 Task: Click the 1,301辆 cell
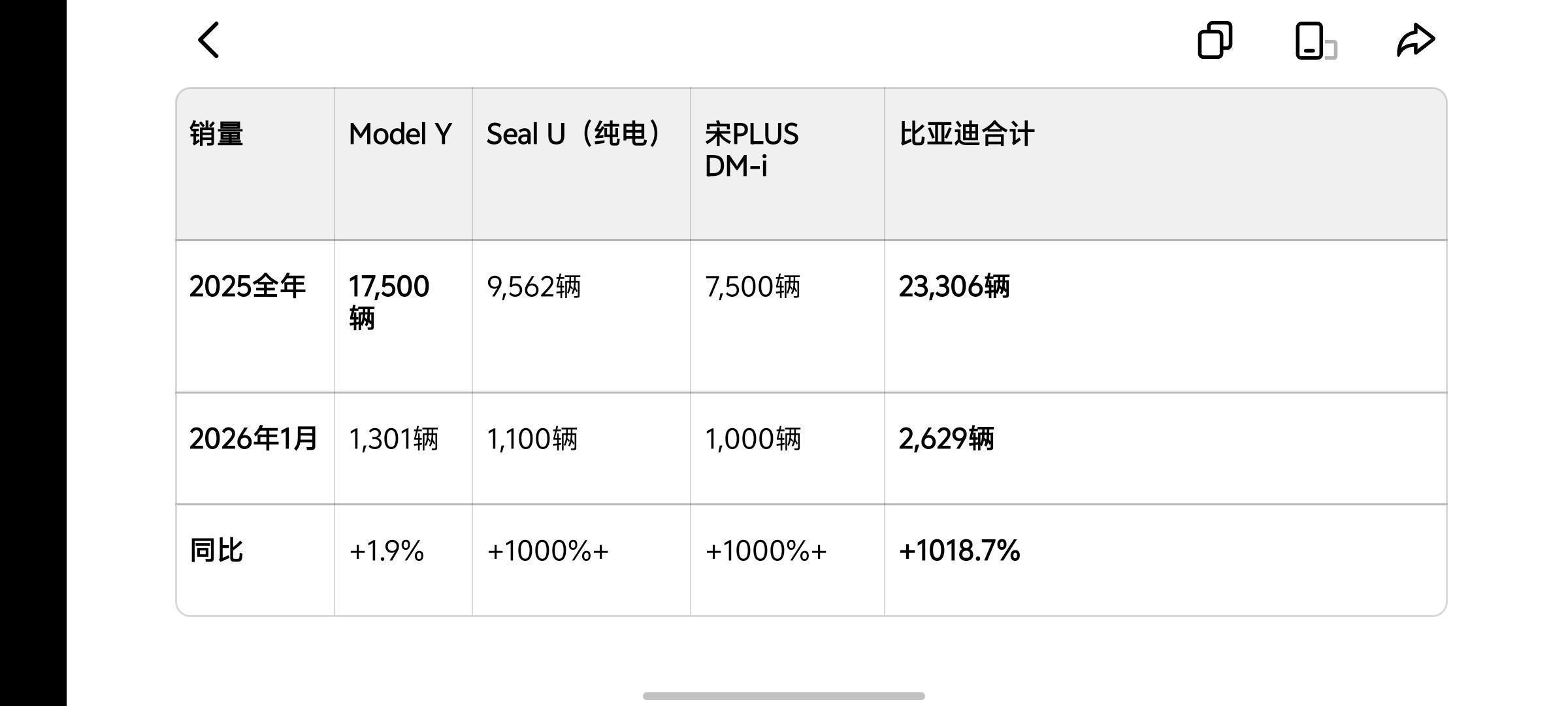[393, 439]
